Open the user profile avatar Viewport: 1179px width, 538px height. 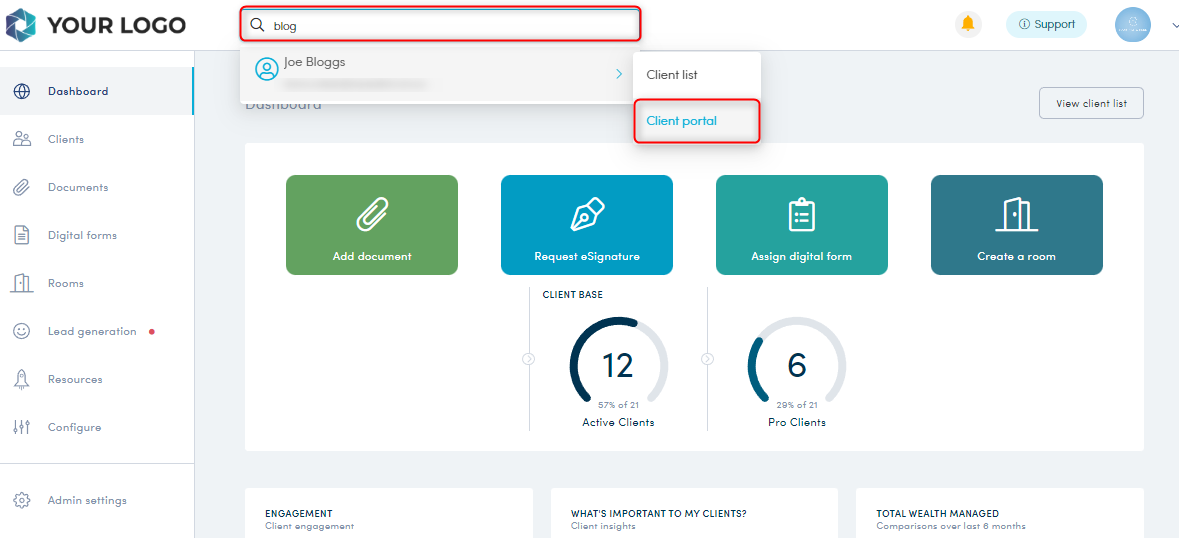[1132, 25]
